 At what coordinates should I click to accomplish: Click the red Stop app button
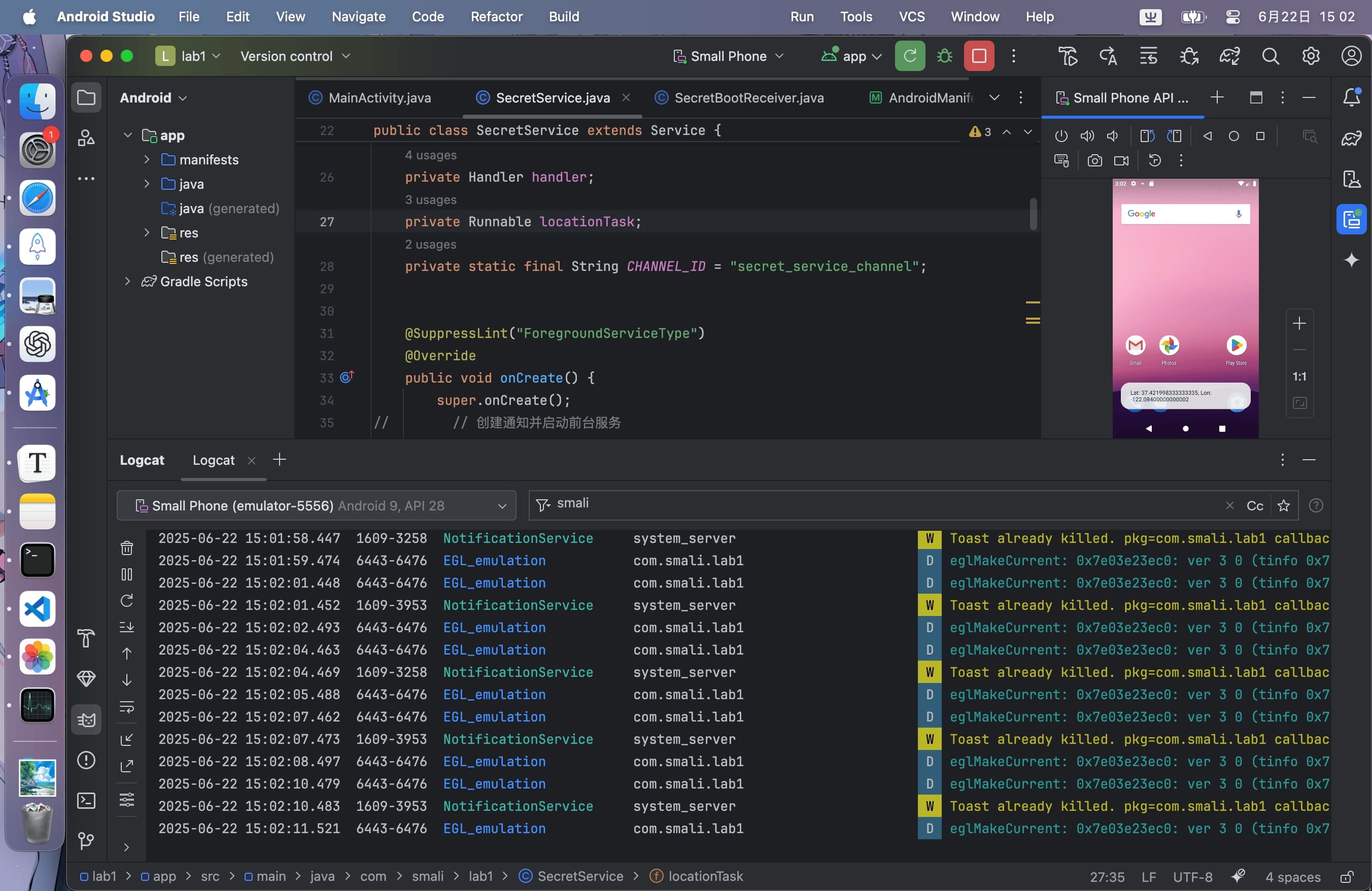pos(978,56)
